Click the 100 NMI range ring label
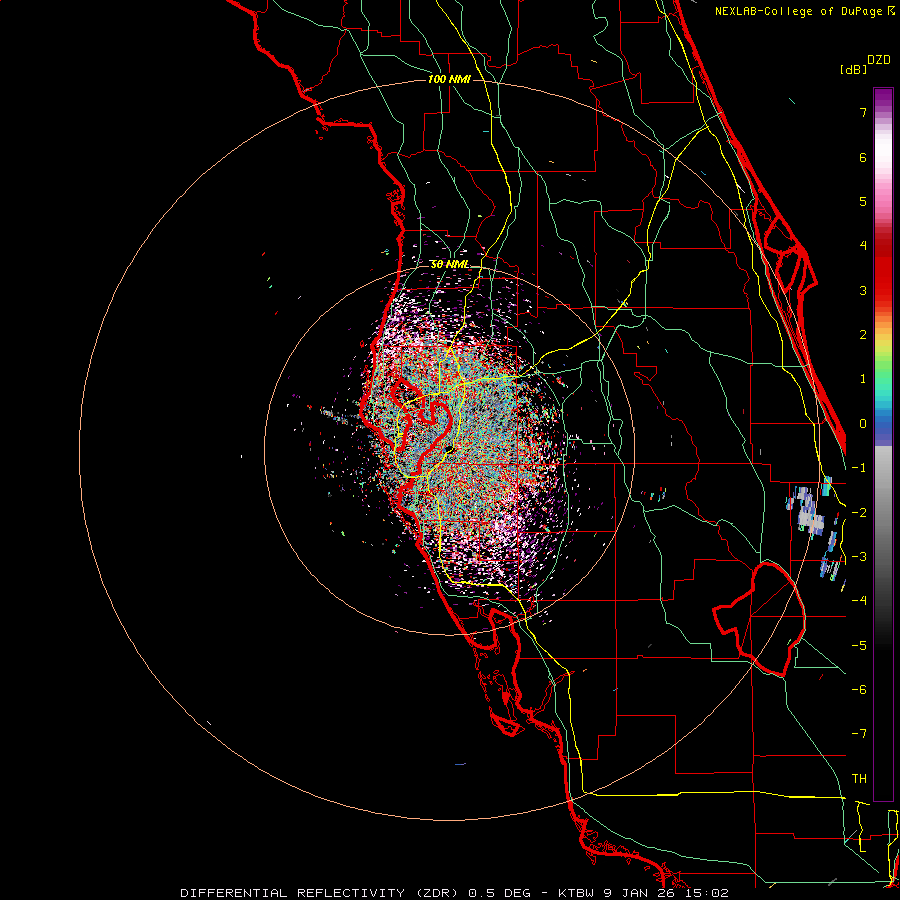The width and height of the screenshot is (900, 900). (x=449, y=79)
